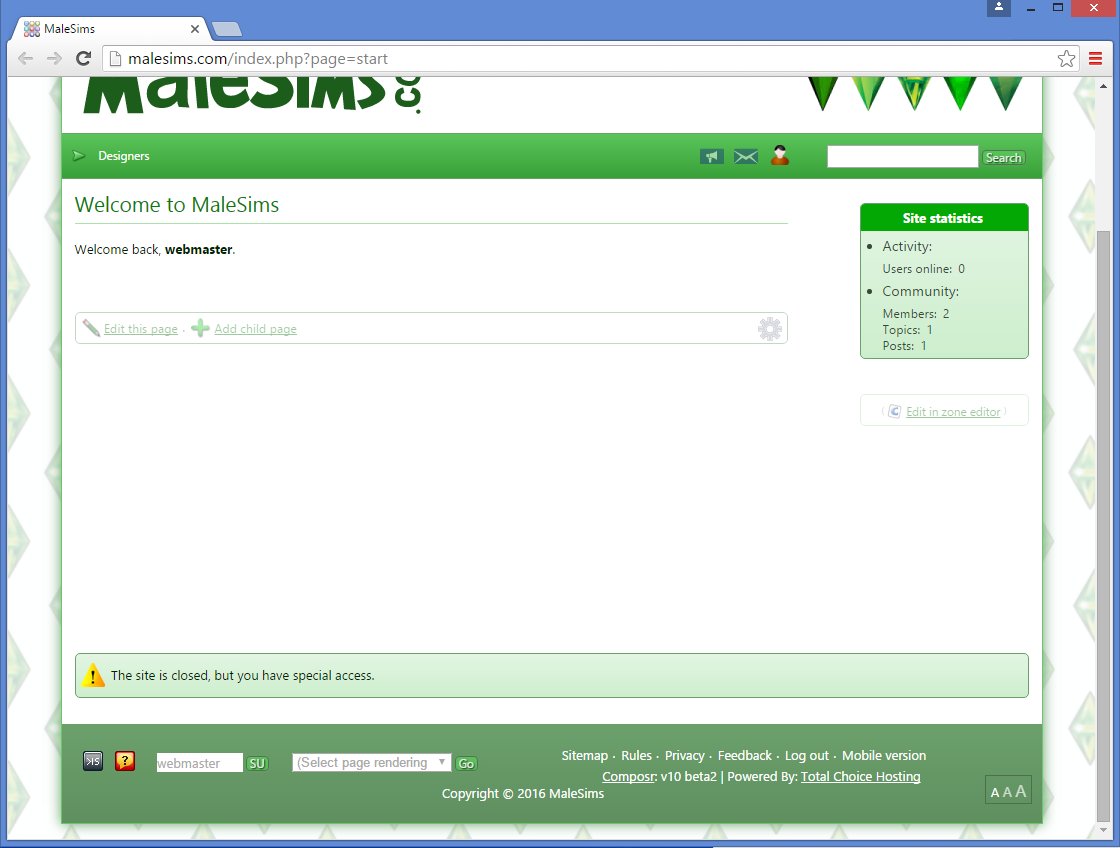Click the Community: label
The image size is (1120, 848).
921,291
